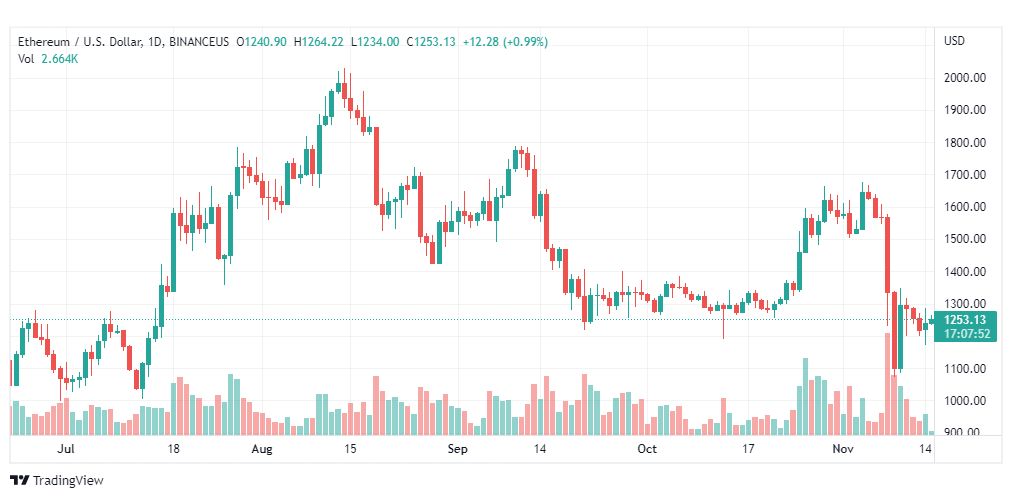The image size is (1012, 498).
Task: Click the countdown timer 17:07:52
Action: point(966,334)
